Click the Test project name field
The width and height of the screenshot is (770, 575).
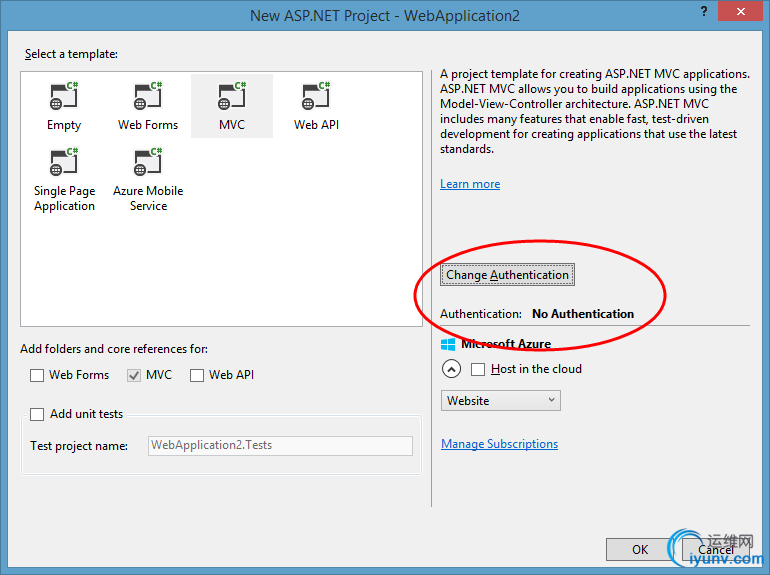click(x=280, y=445)
